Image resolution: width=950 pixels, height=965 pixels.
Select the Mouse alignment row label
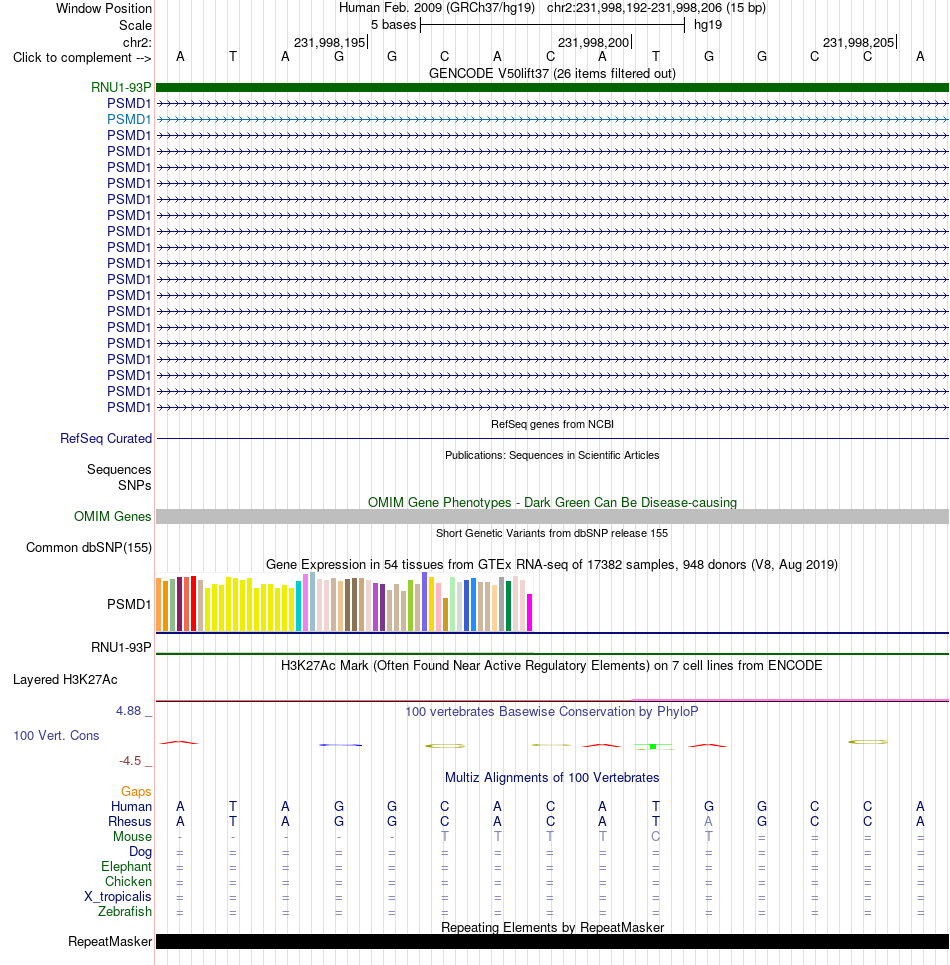coord(132,836)
